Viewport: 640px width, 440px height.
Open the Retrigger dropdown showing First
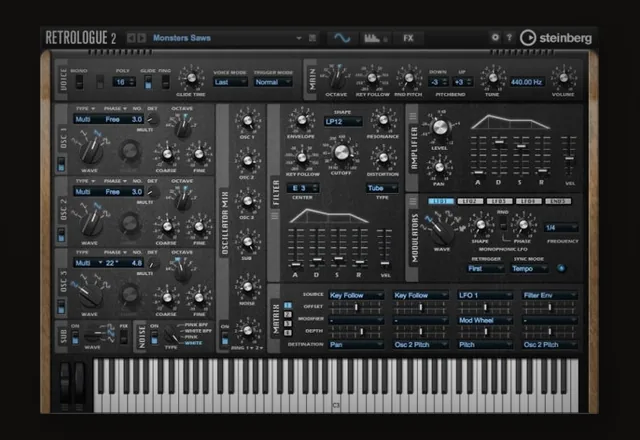point(486,269)
